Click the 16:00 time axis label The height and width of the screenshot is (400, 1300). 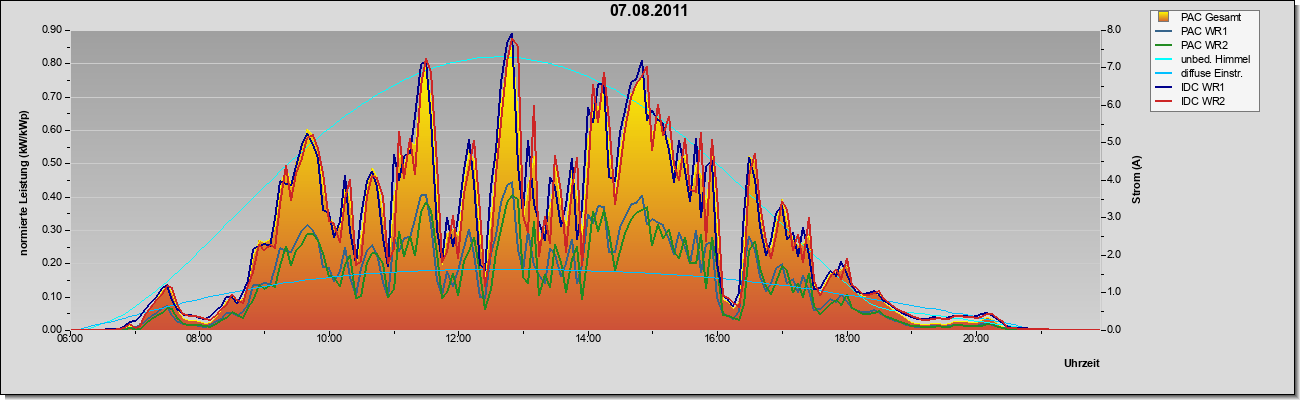point(717,339)
